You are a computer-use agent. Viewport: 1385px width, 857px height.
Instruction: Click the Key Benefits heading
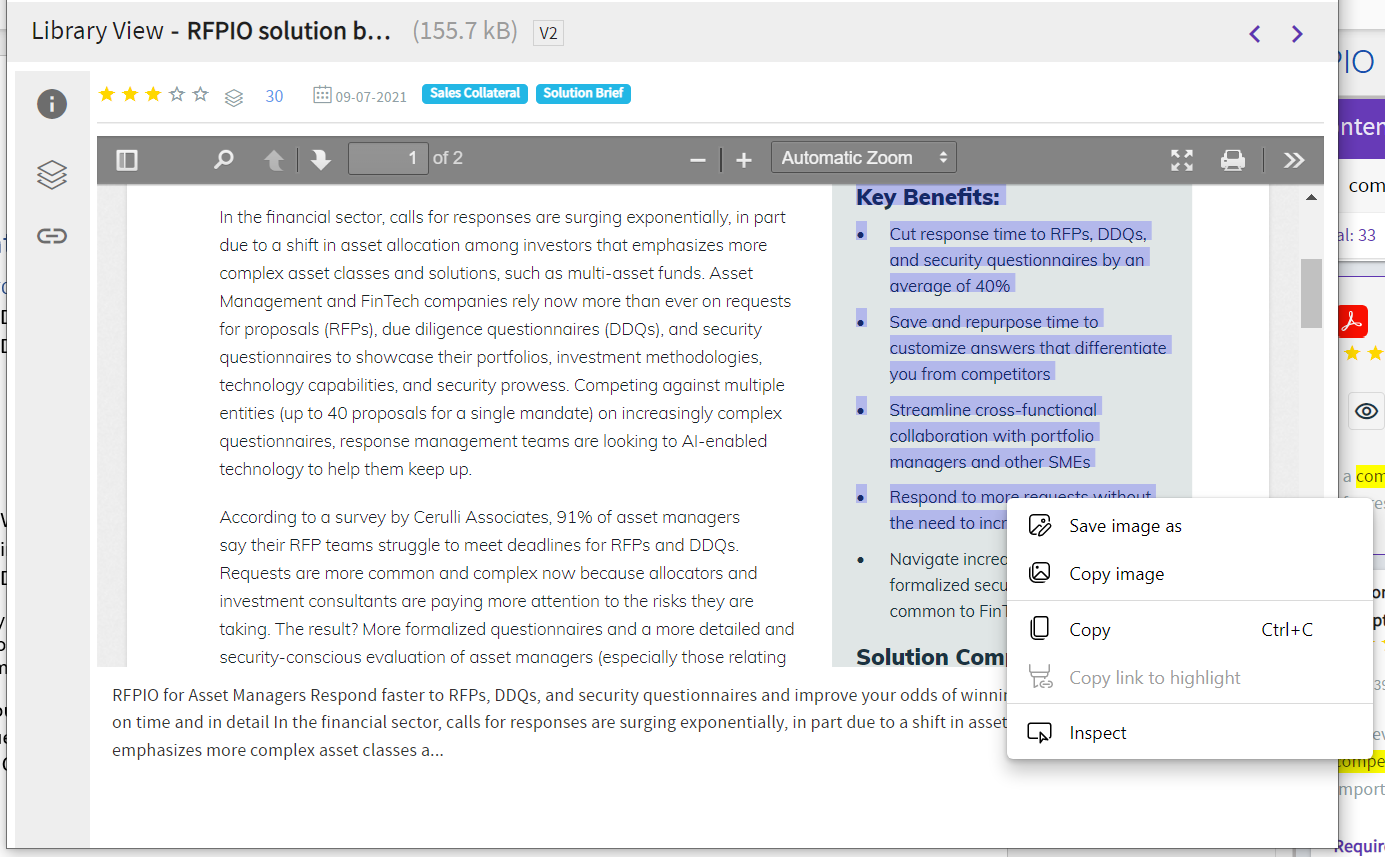[928, 197]
